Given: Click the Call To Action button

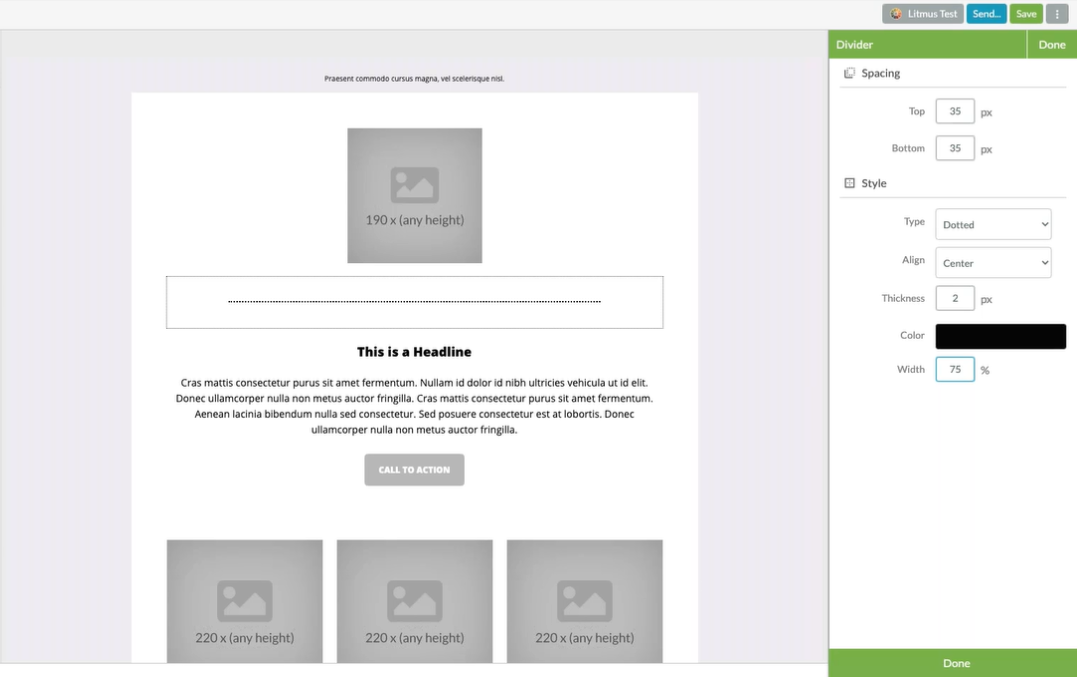Looking at the screenshot, I should tap(414, 470).
